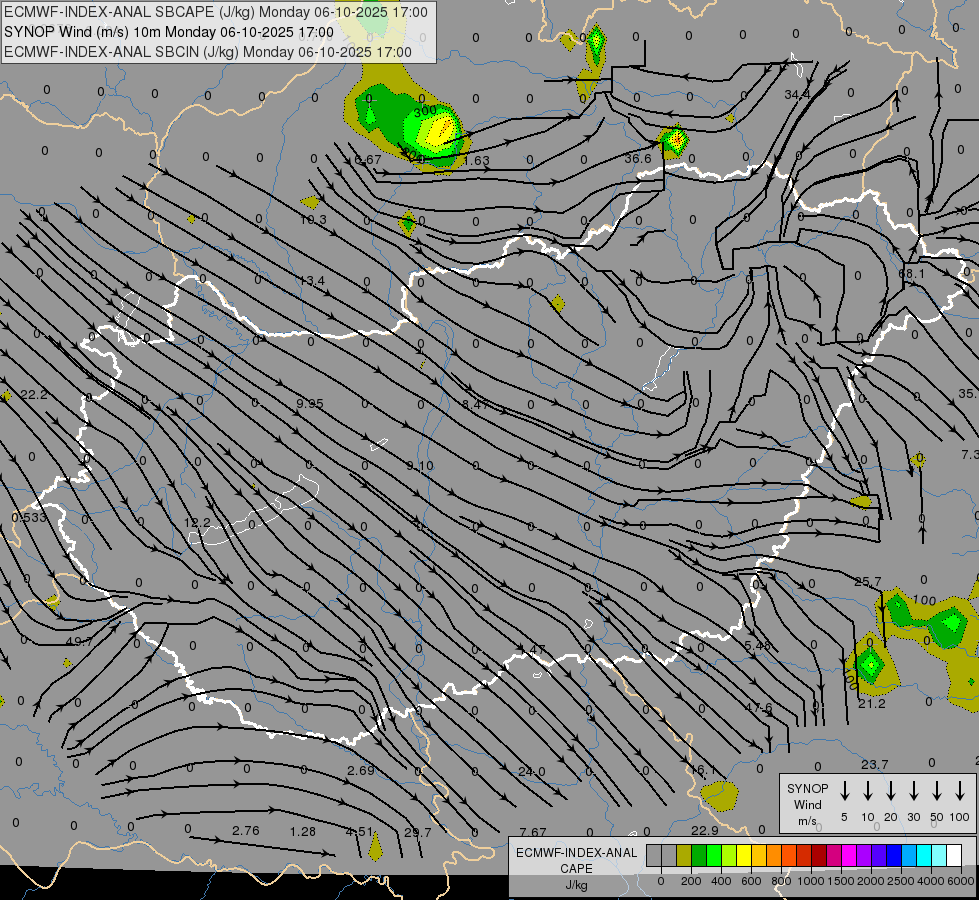Select the bright magenta swatch in CAPE legend
979x900 pixels.
pyautogui.click(x=849, y=856)
